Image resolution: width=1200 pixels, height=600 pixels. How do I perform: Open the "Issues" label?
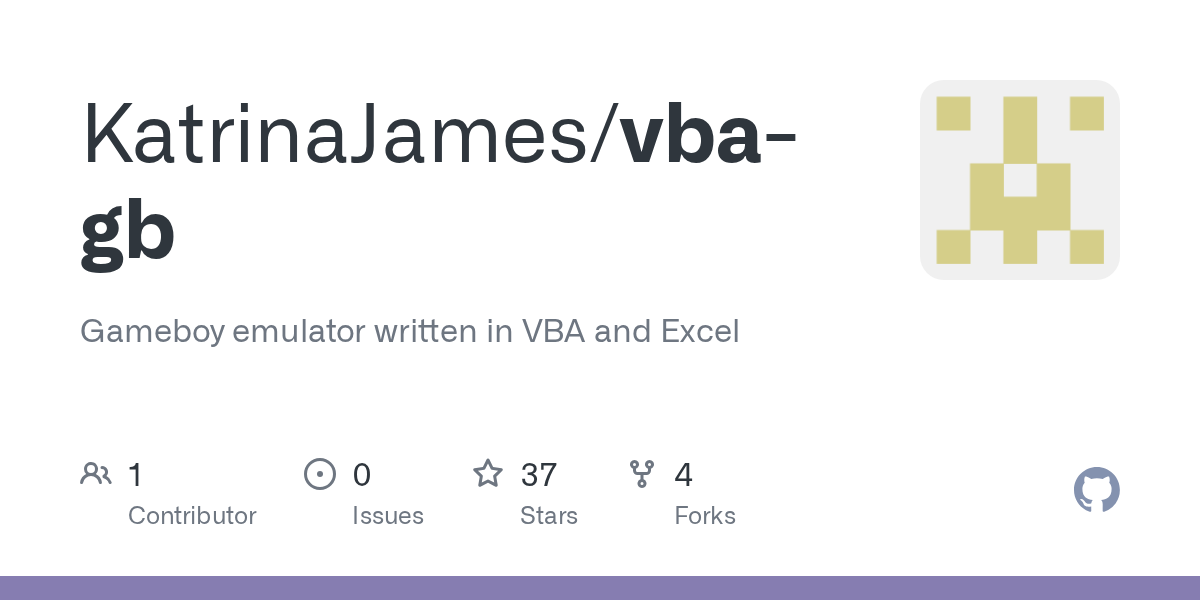point(387,516)
